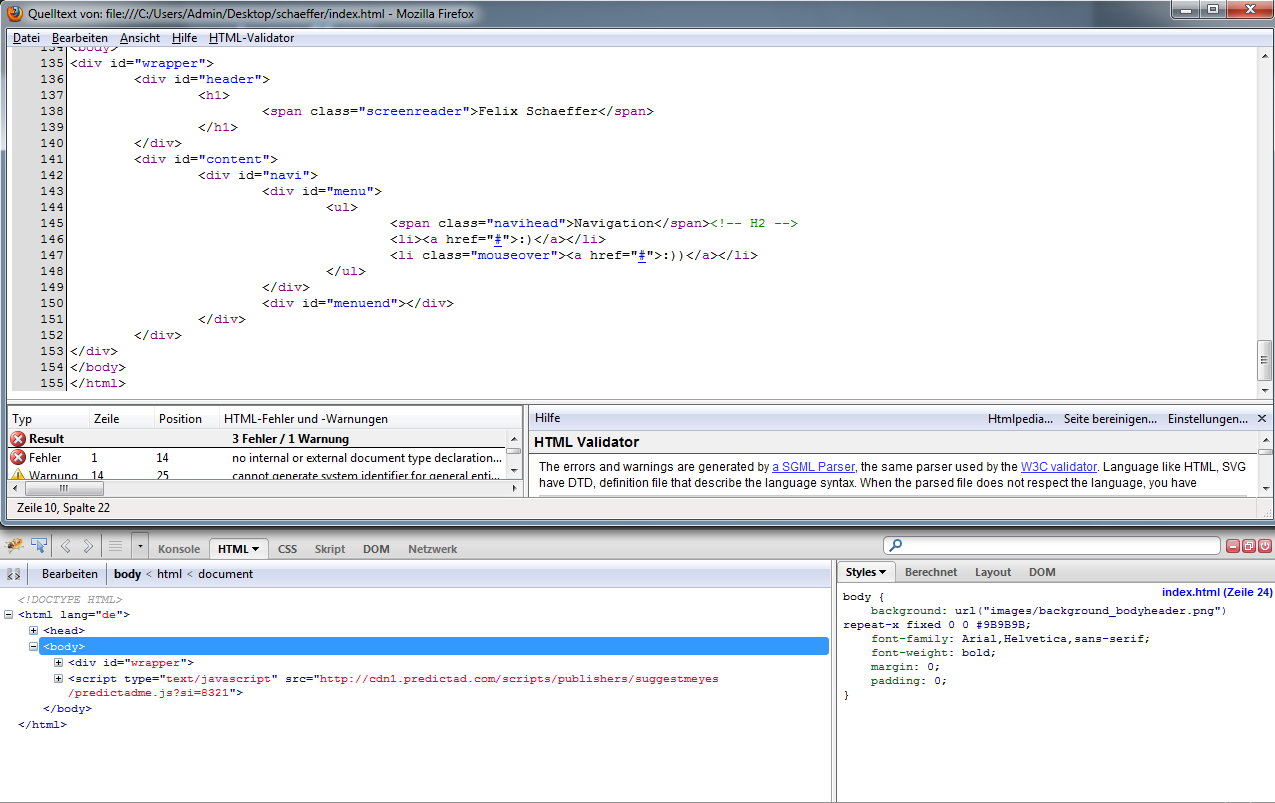This screenshot has width=1275, height=803.
Task: Open the HTML-Validator menu
Action: (x=251, y=38)
